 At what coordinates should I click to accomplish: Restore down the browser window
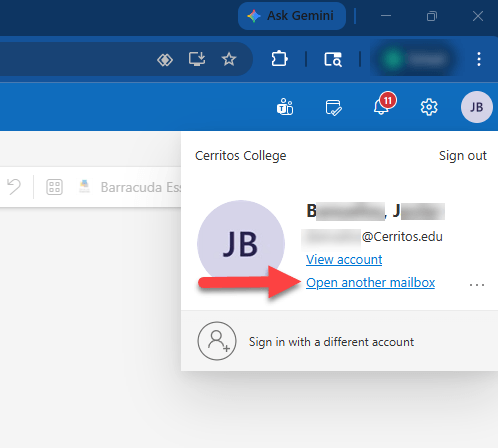click(432, 16)
